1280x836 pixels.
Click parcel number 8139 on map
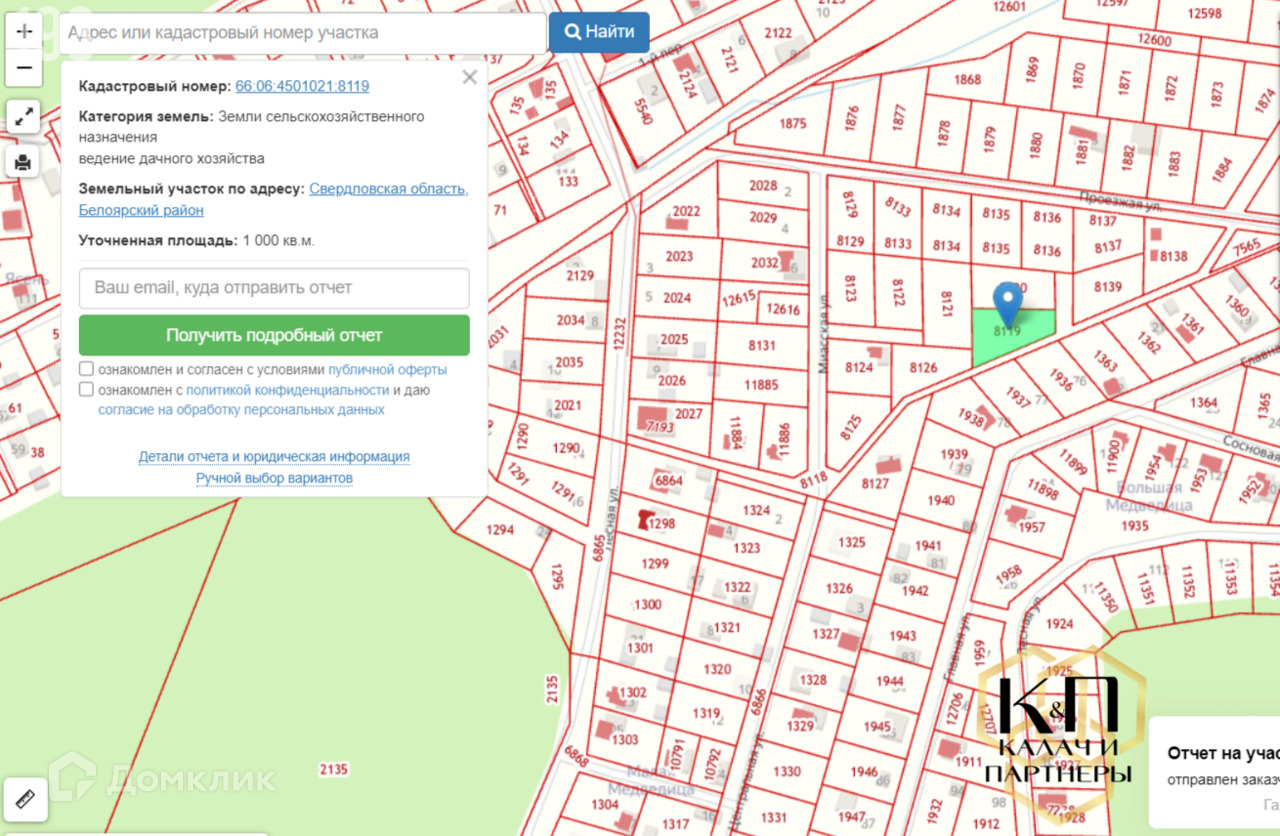tap(1108, 288)
